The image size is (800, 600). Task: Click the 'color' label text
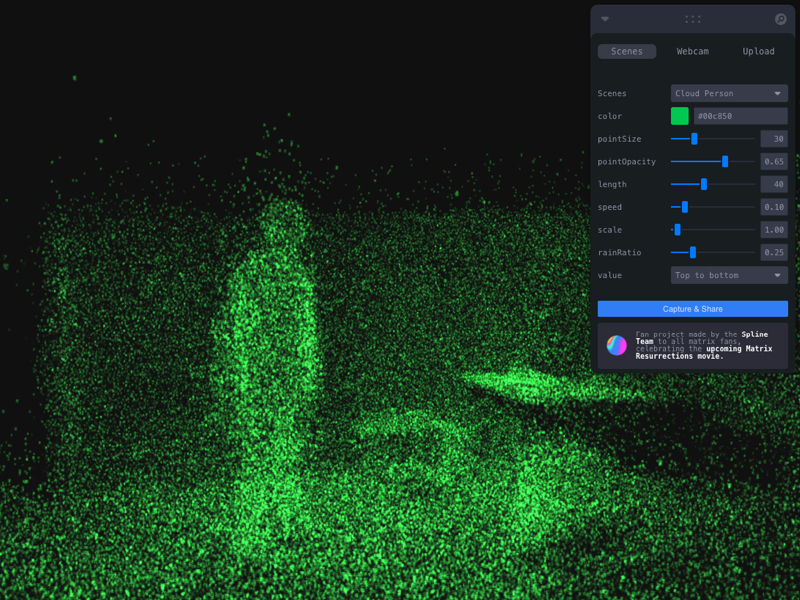609,116
